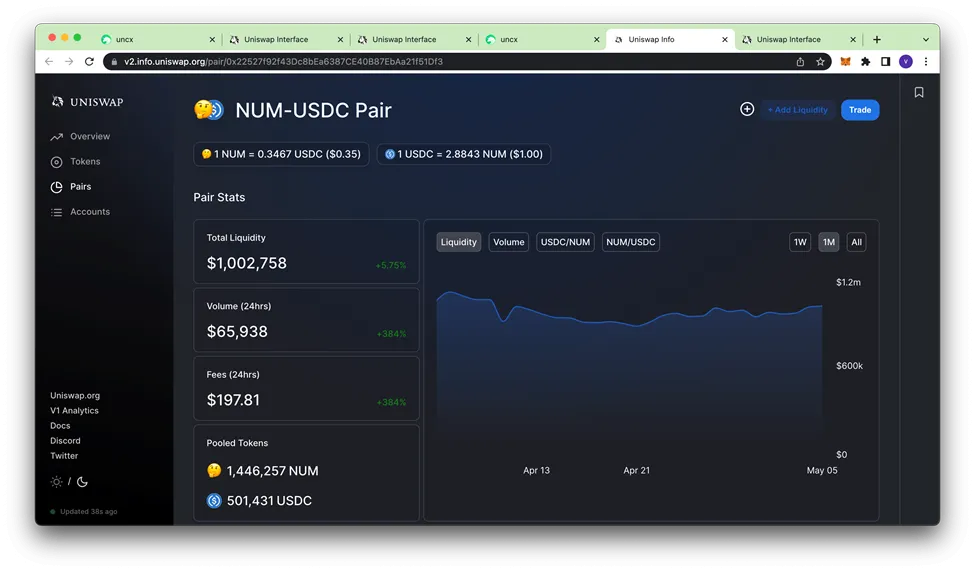Set chart timeframe to 1W
975x572 pixels.
800,242
